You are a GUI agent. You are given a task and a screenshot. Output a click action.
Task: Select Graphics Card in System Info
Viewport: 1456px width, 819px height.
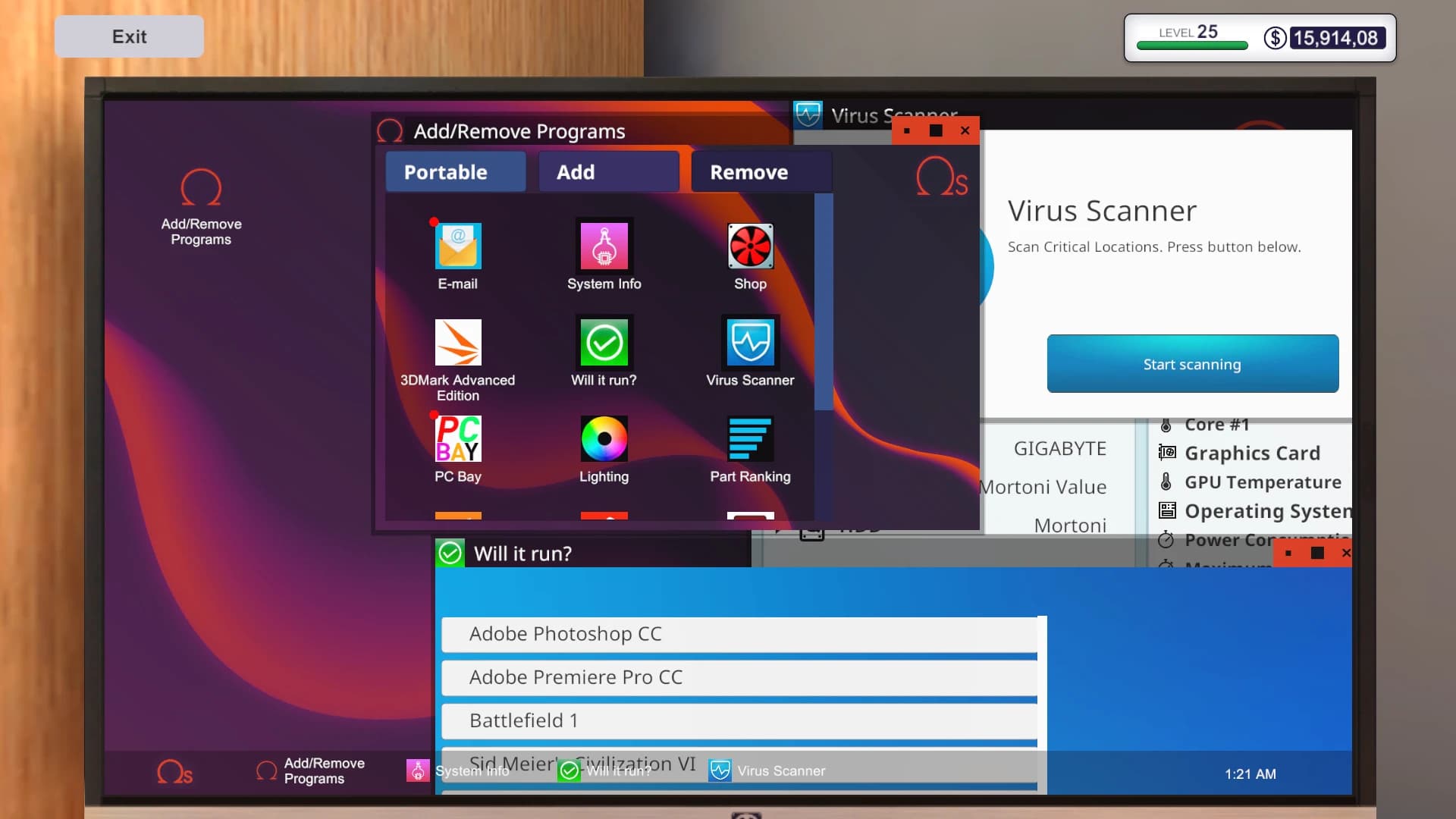1240,453
